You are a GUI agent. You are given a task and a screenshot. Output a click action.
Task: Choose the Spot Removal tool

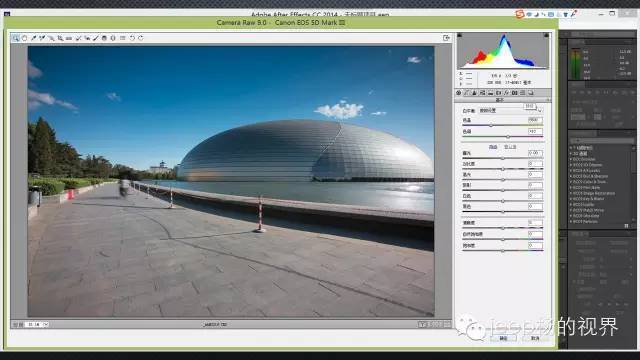click(78, 38)
